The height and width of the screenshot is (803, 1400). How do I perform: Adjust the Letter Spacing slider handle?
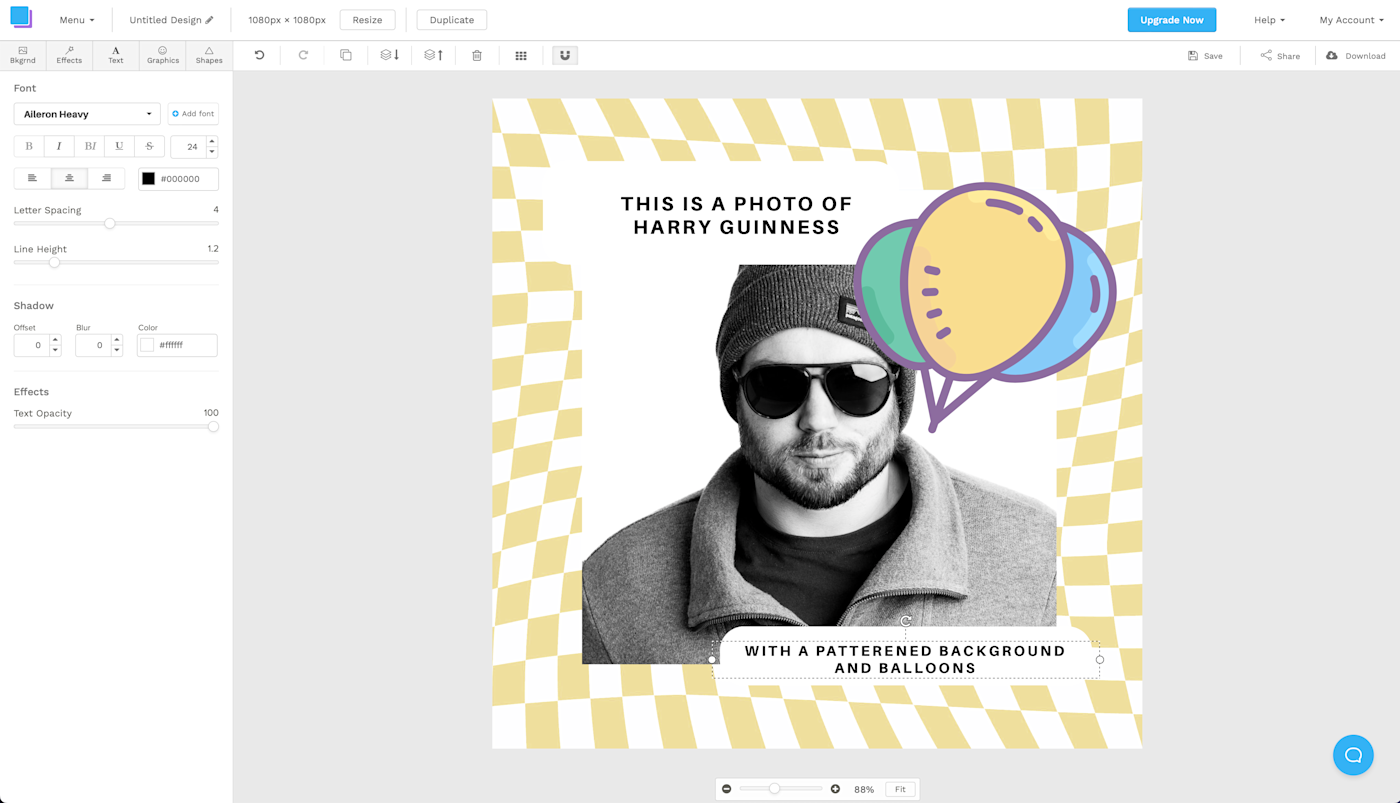pos(110,223)
